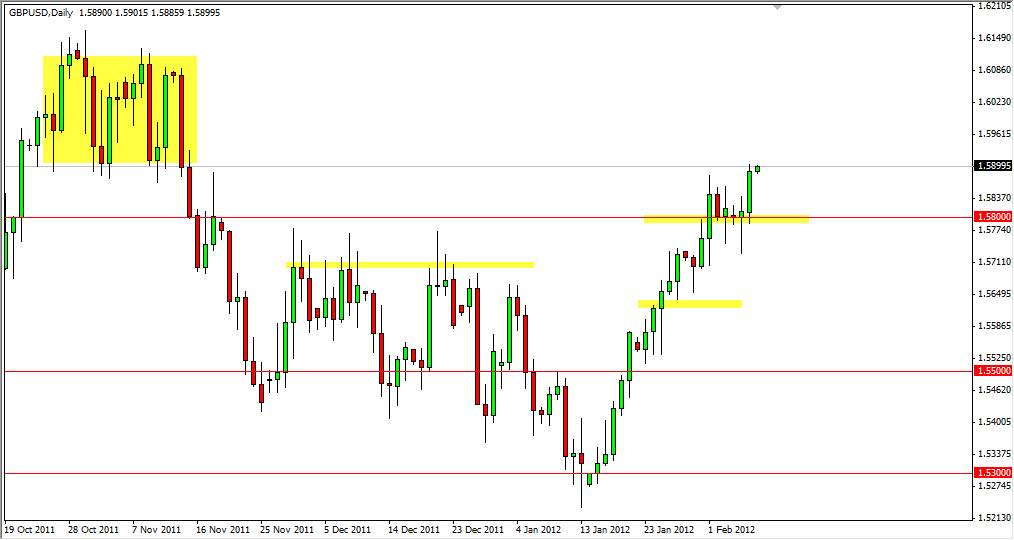Click the chart shift triangle marker at the top

click(x=777, y=6)
